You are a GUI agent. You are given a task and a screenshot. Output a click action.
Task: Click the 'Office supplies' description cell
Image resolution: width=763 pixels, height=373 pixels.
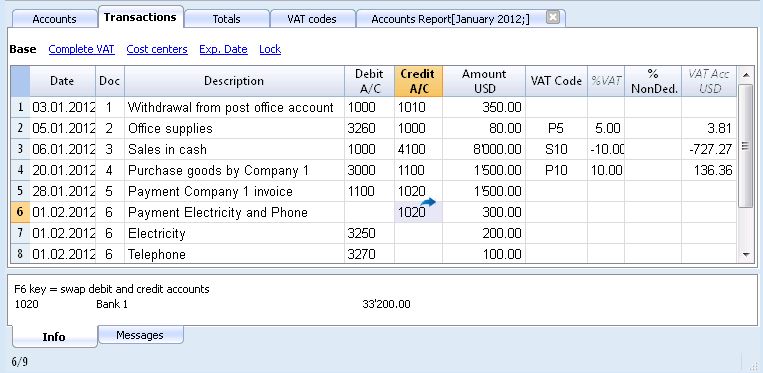click(234, 128)
